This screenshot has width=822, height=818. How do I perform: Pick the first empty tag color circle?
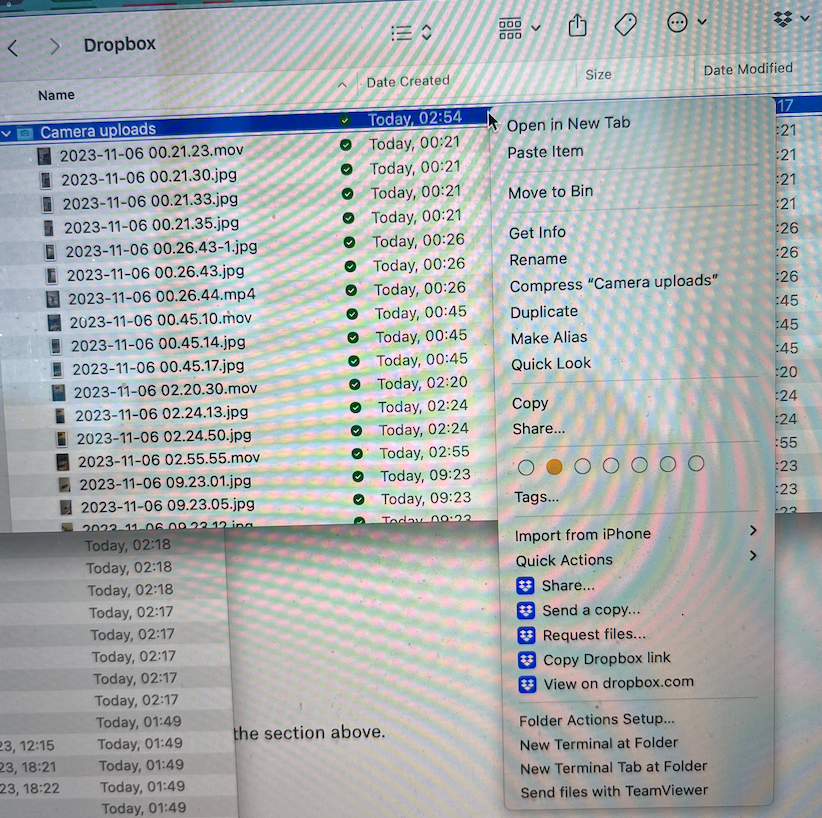click(526, 468)
